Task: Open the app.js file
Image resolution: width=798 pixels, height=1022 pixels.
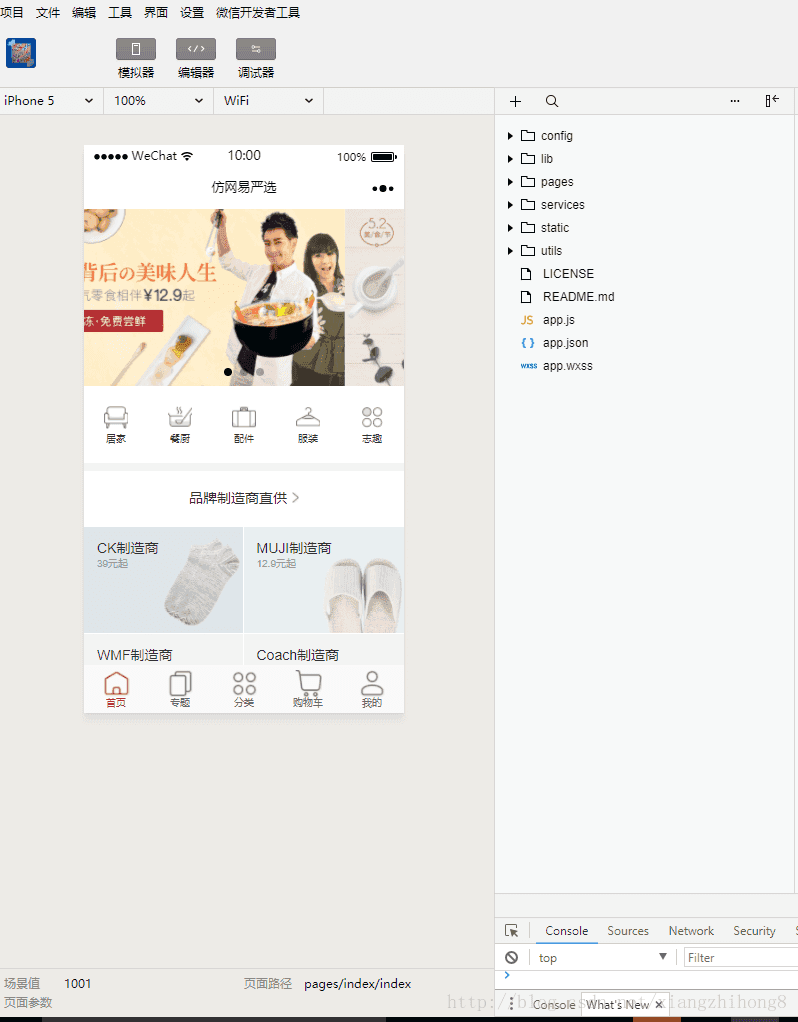Action: tap(558, 320)
